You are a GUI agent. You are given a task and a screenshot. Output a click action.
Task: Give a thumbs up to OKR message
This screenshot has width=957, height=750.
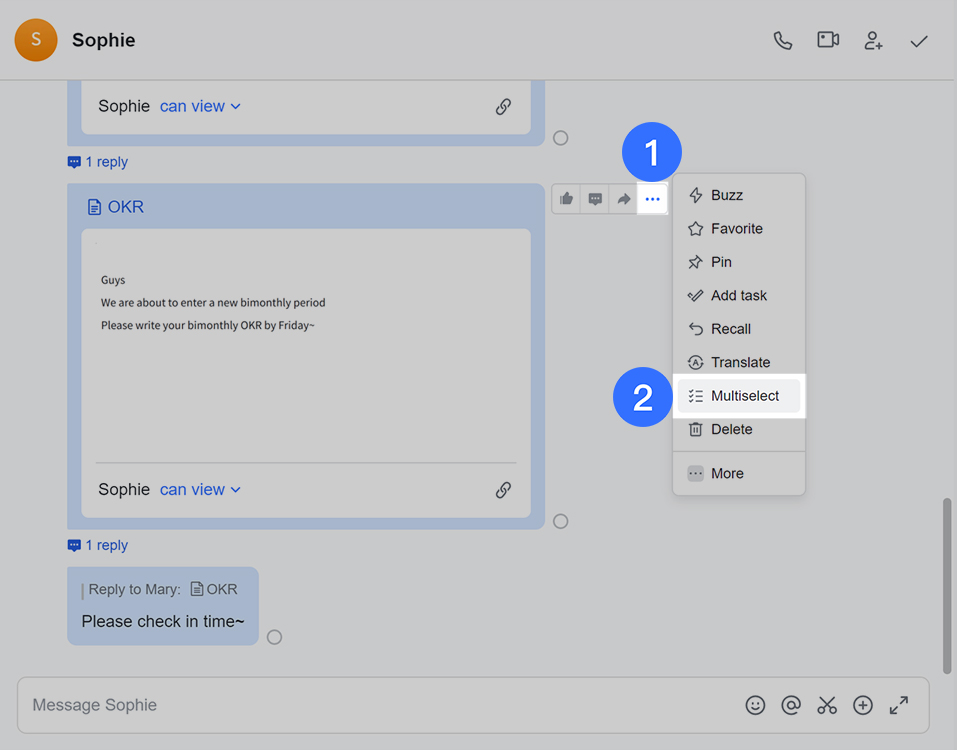pyautogui.click(x=567, y=199)
